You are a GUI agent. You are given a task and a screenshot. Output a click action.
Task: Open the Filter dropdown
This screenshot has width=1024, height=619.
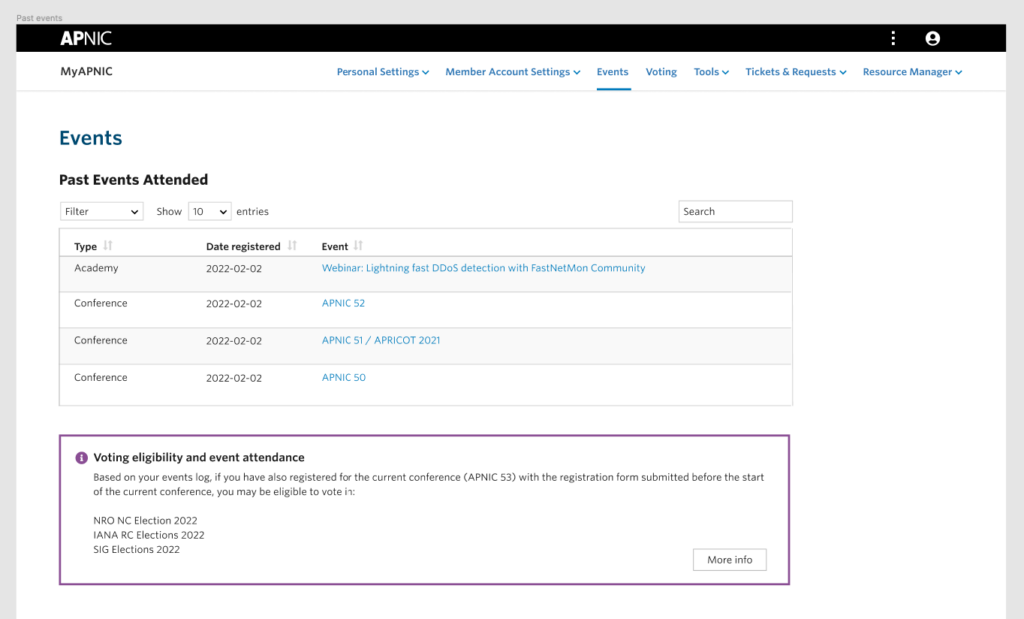pos(101,212)
